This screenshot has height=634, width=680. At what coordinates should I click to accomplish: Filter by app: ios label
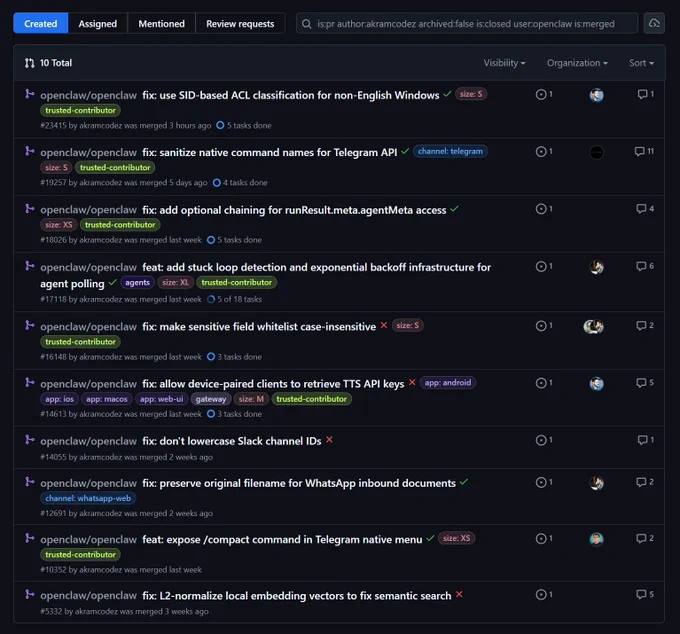[x=59, y=399]
